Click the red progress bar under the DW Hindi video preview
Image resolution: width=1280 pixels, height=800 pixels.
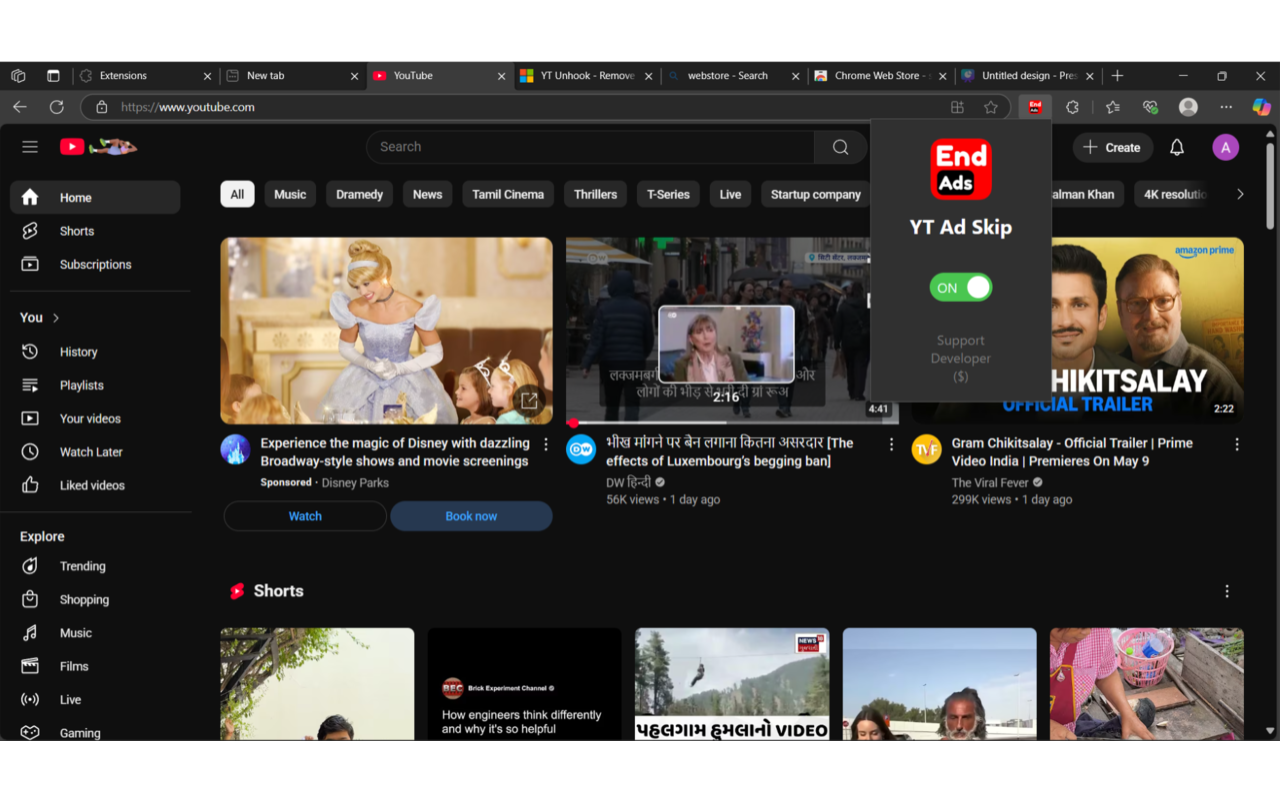coord(732,423)
